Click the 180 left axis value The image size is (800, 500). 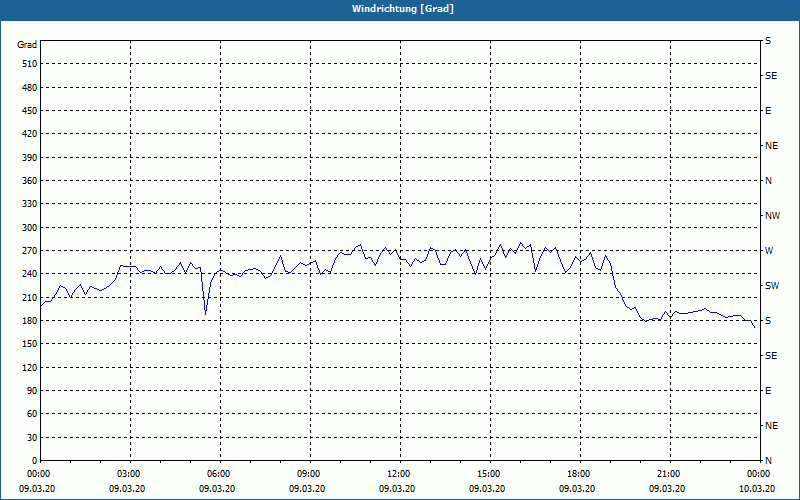30,321
